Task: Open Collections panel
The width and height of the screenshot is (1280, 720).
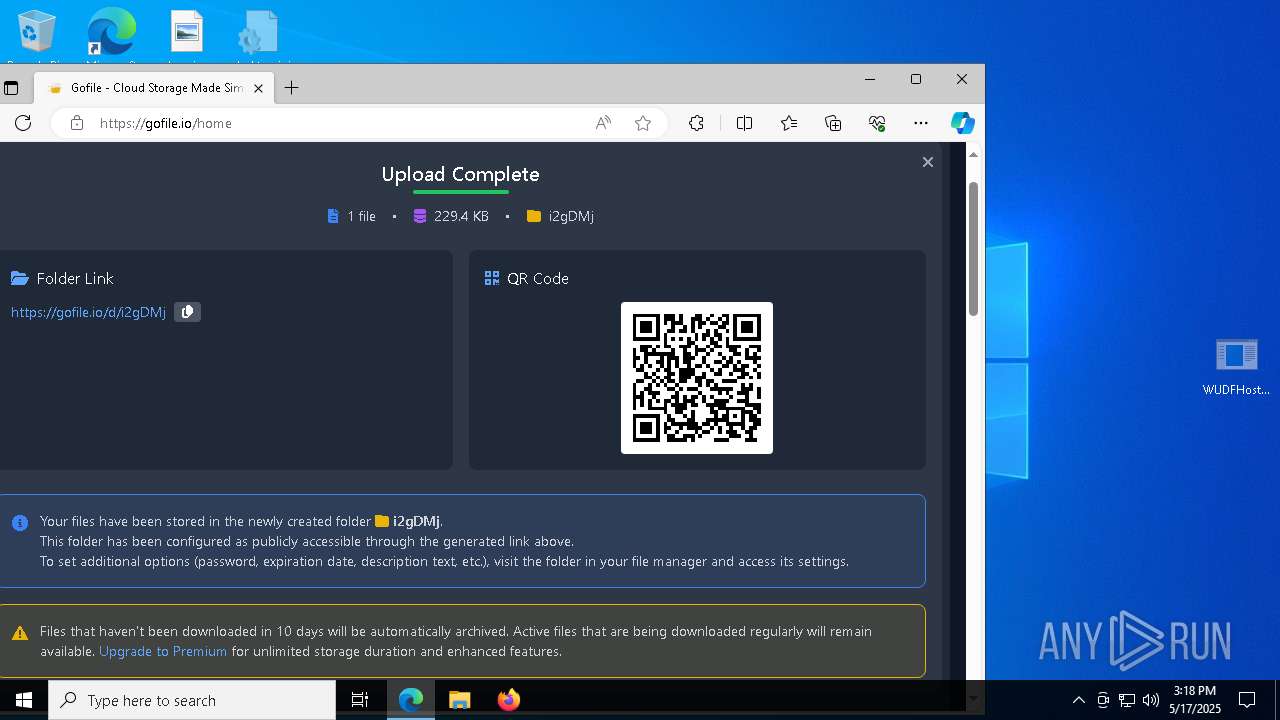Action: (833, 123)
